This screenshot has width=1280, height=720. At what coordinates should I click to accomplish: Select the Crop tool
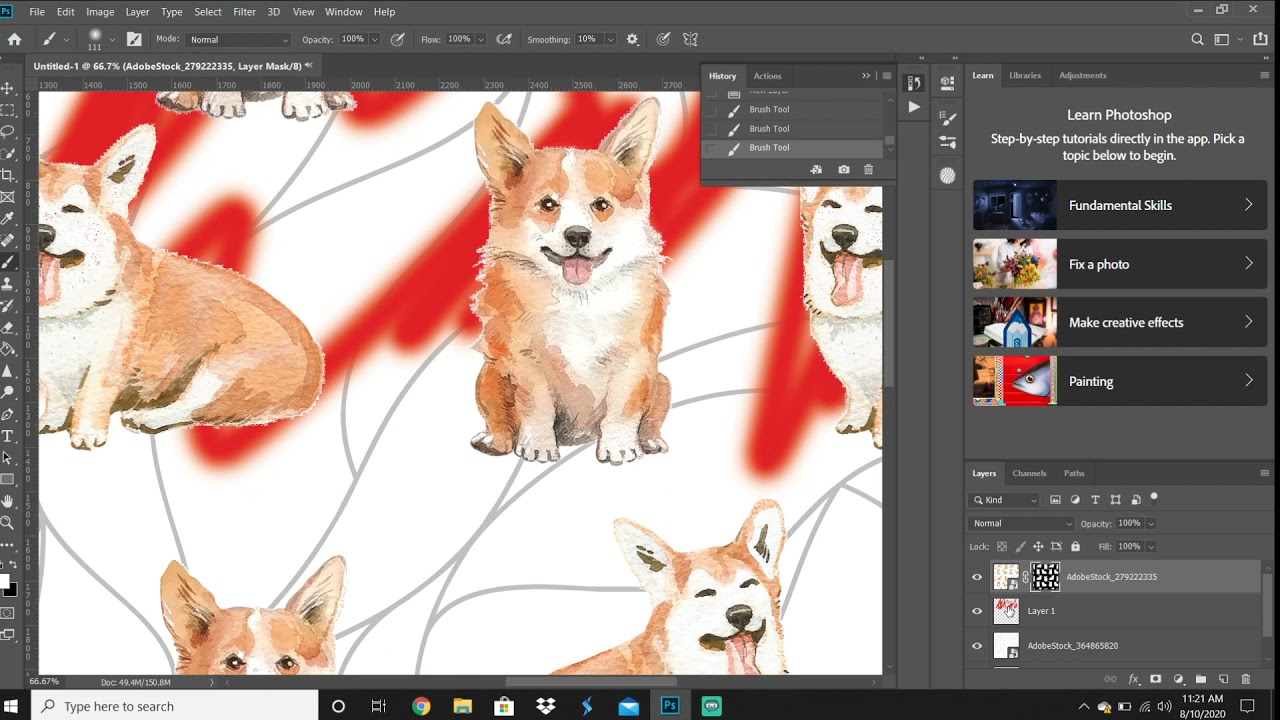pos(8,175)
